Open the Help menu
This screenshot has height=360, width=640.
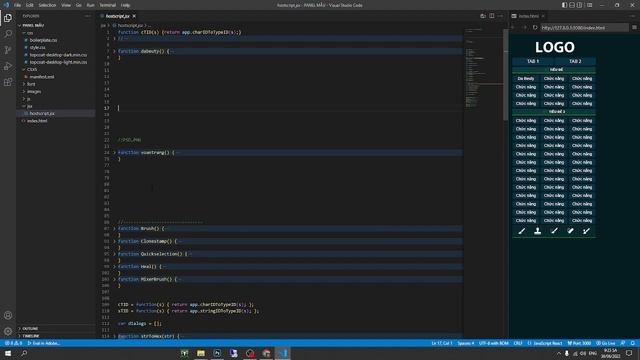[125, 5]
